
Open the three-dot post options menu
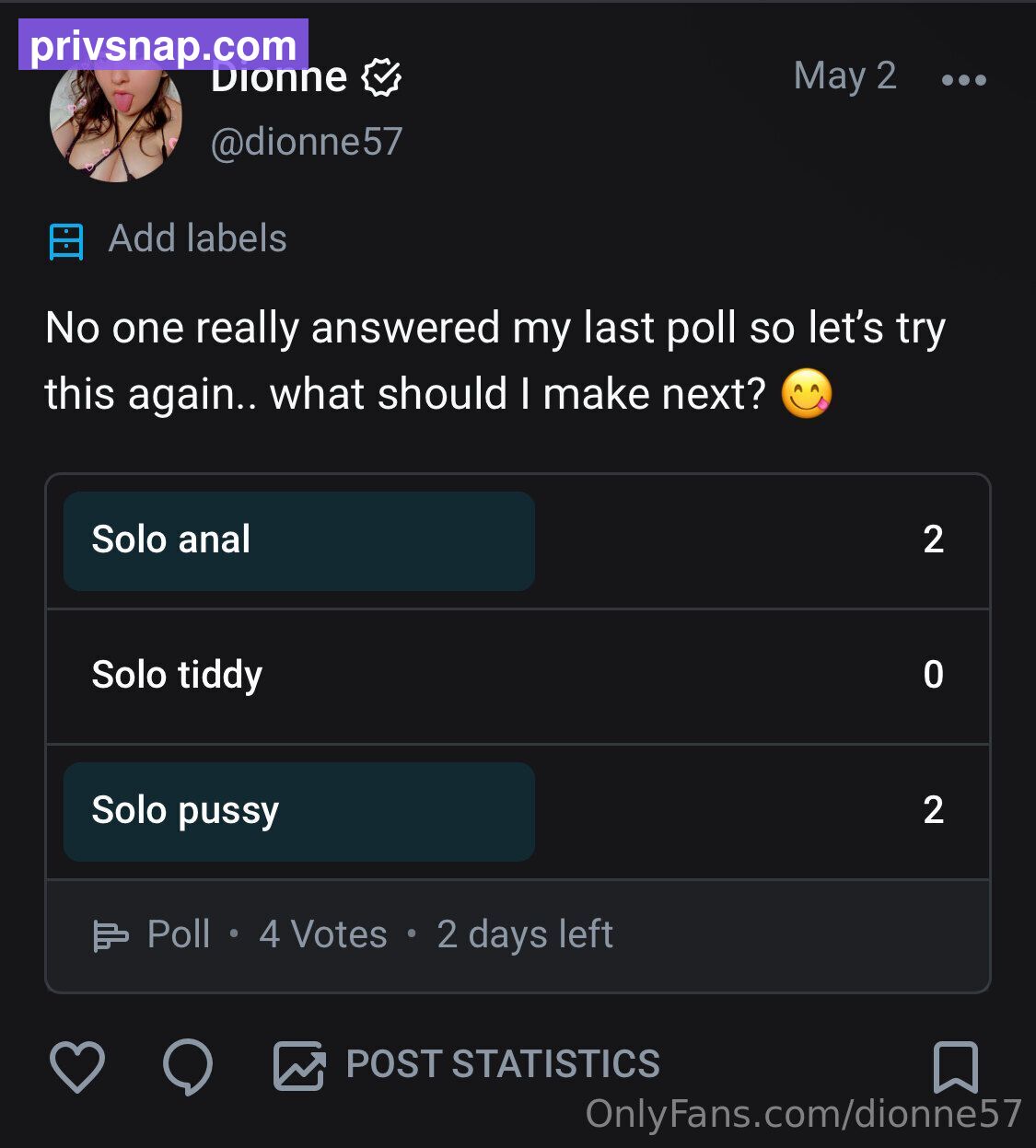tap(964, 80)
